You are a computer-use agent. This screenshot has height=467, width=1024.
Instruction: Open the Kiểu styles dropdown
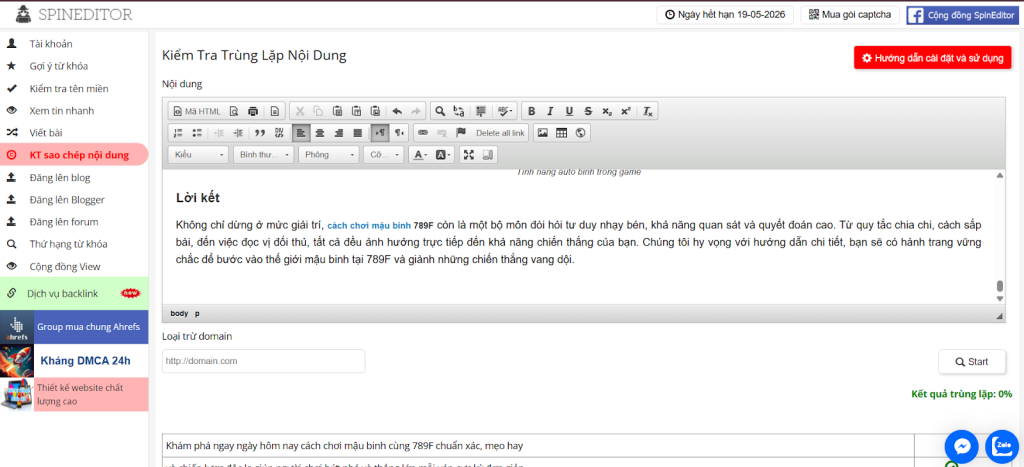(x=199, y=155)
